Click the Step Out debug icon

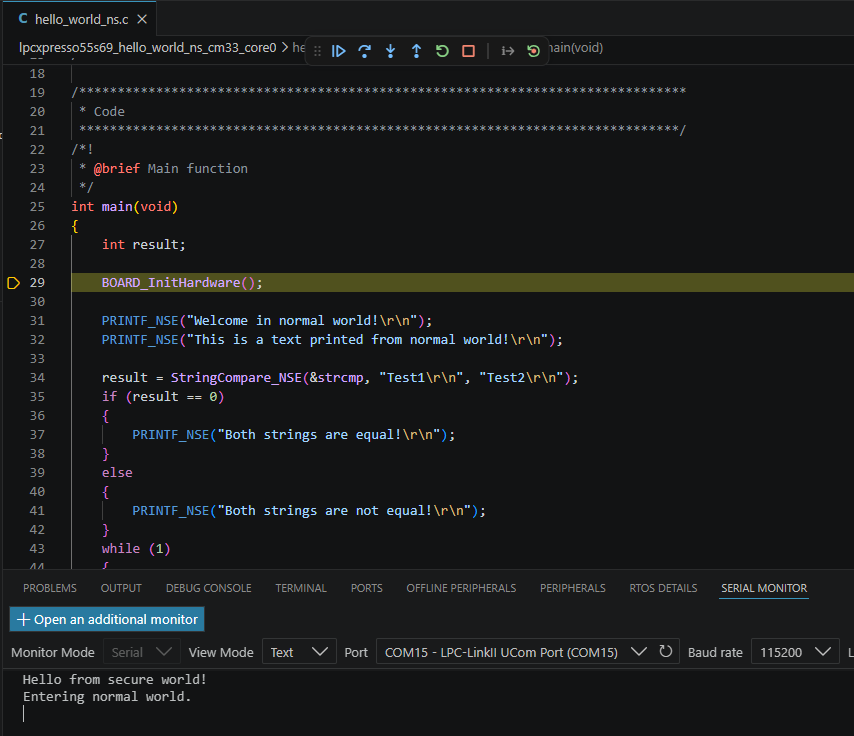point(416,48)
